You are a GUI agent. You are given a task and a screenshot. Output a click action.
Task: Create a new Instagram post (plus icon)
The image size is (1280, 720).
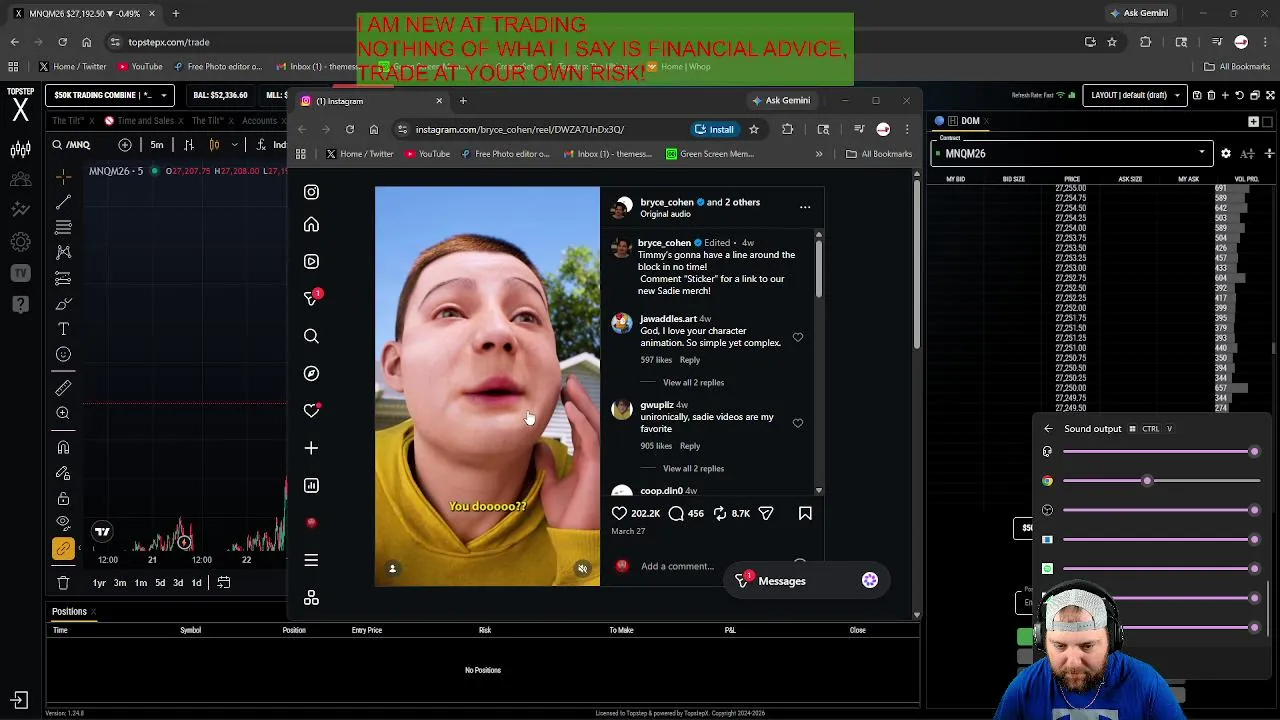pos(311,448)
